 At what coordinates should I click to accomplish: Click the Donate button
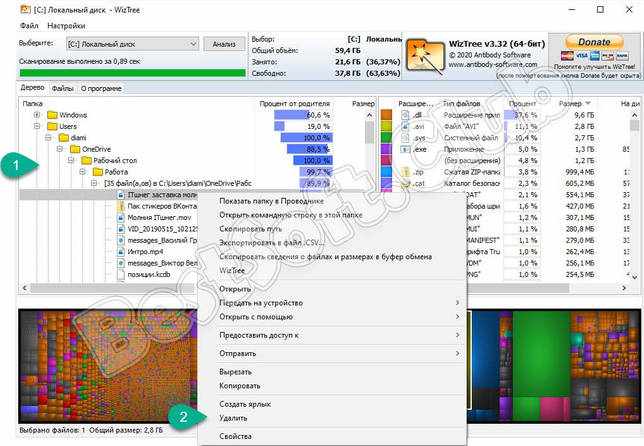(x=594, y=42)
